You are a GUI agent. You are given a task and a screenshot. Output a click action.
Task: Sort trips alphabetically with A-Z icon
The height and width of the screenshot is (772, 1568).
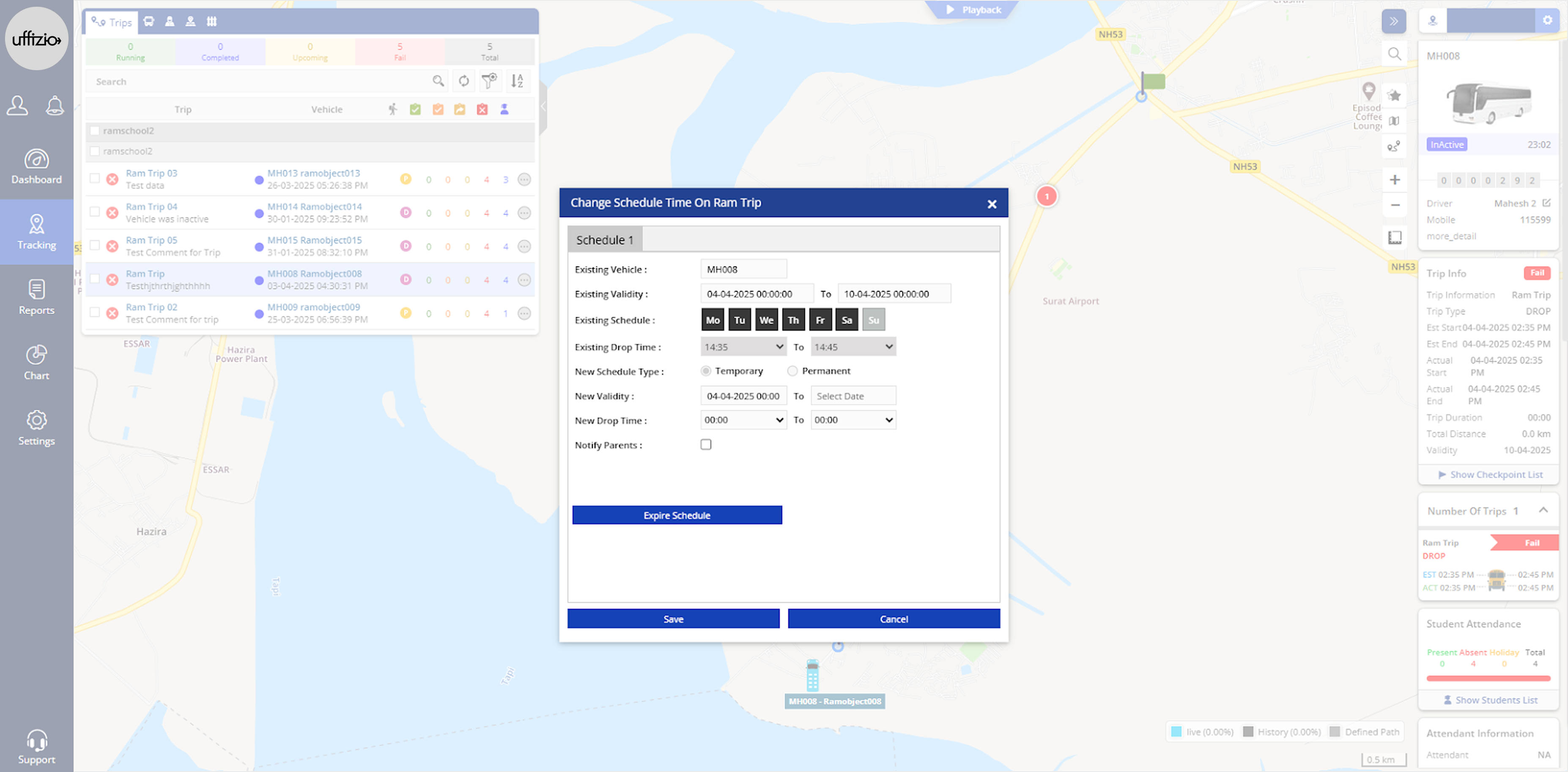pyautogui.click(x=517, y=81)
